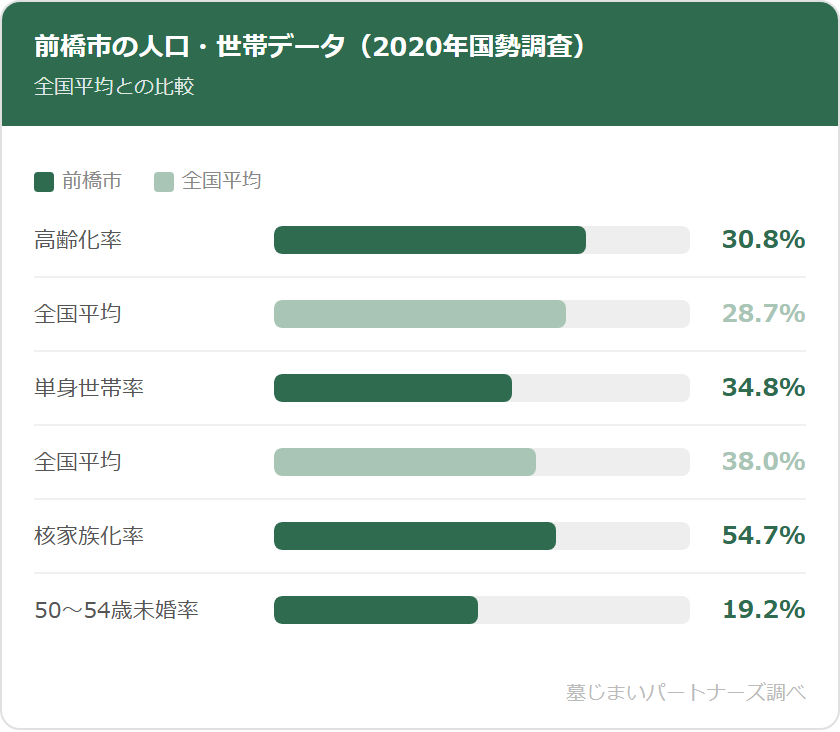Select the 38.0% national average value

pyautogui.click(x=763, y=462)
